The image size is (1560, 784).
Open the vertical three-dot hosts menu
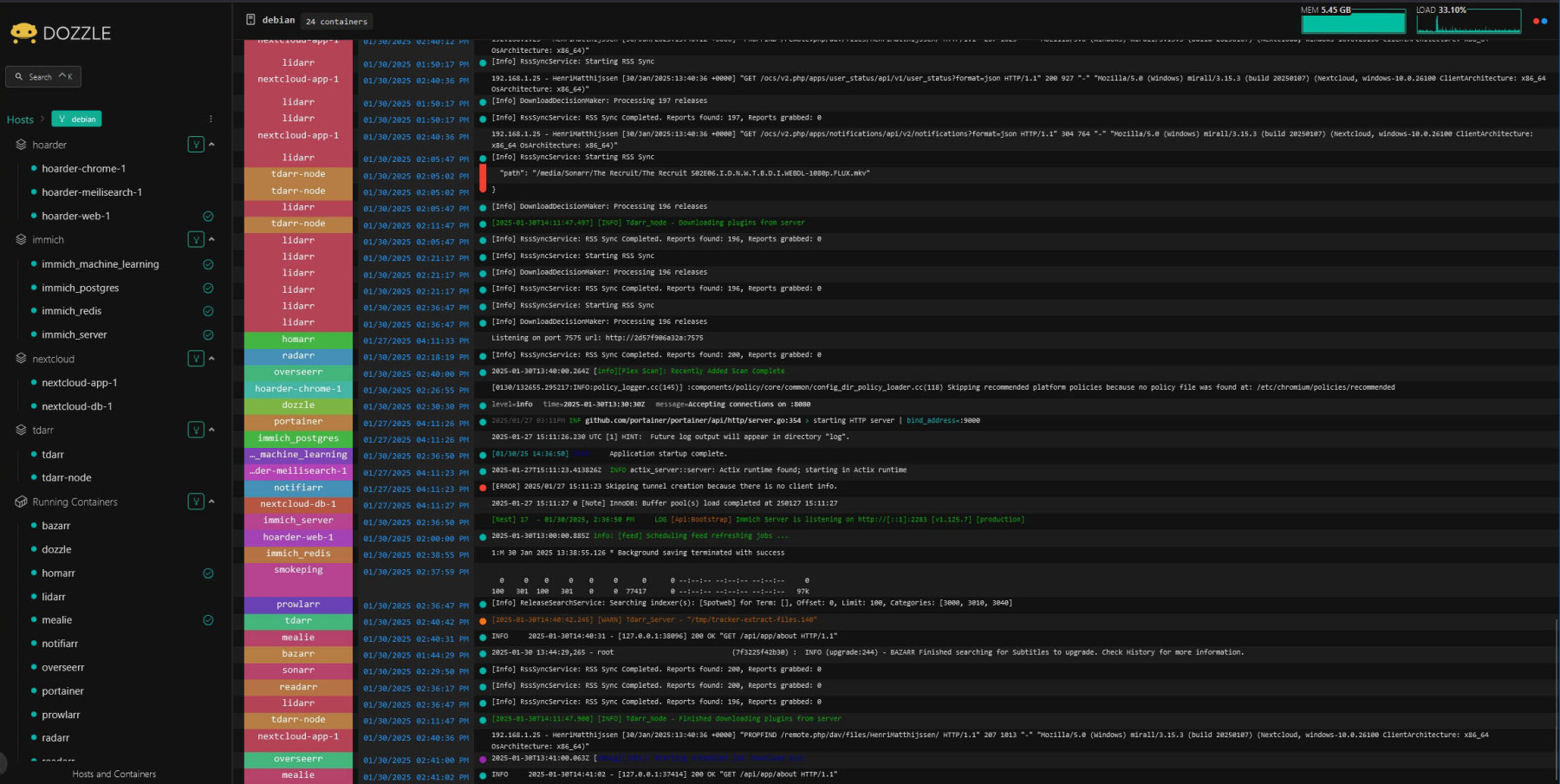pyautogui.click(x=211, y=119)
